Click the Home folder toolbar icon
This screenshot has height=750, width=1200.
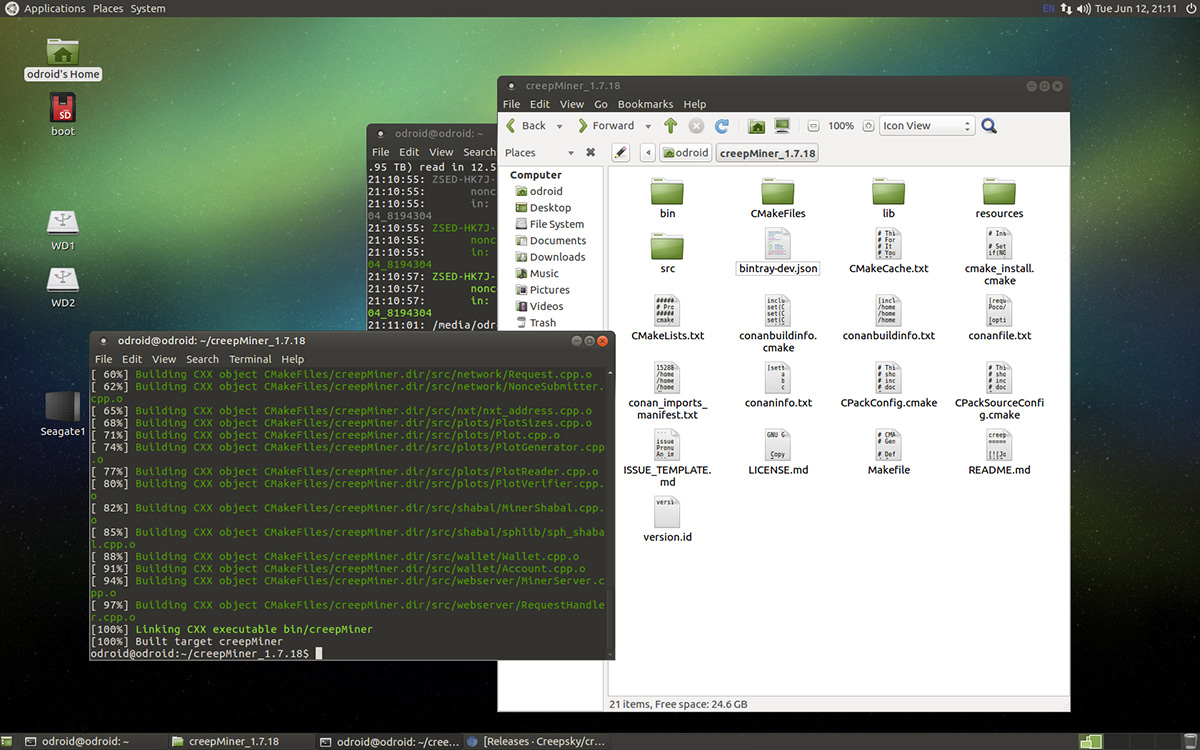[x=757, y=126]
